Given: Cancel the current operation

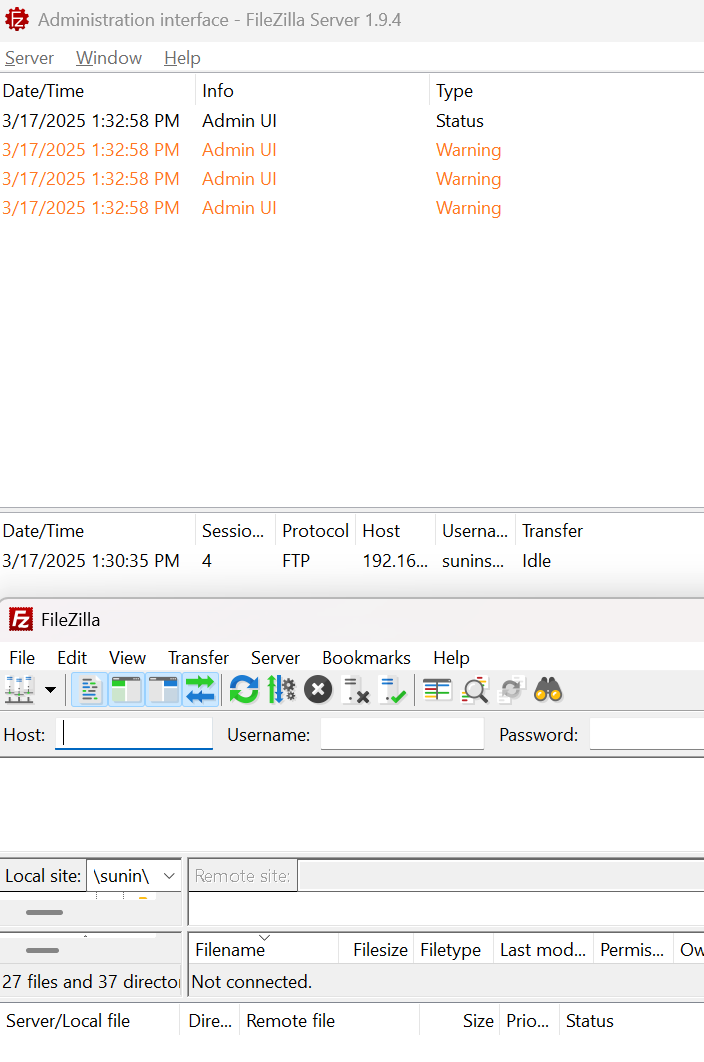Looking at the screenshot, I should 318,690.
